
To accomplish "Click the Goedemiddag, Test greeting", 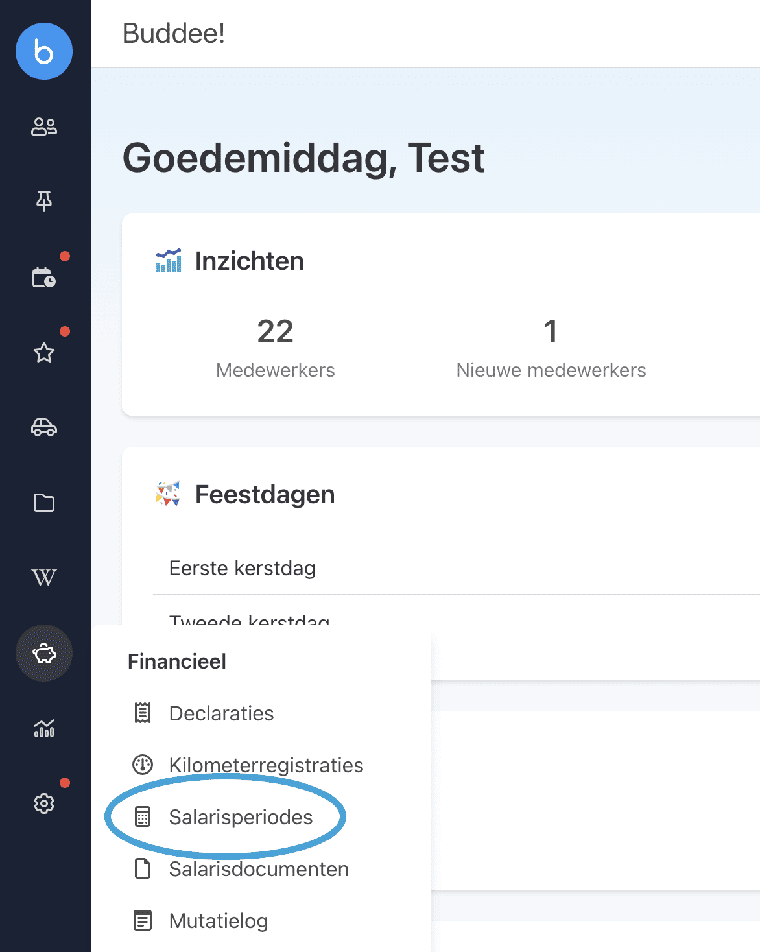I will 304,159.
